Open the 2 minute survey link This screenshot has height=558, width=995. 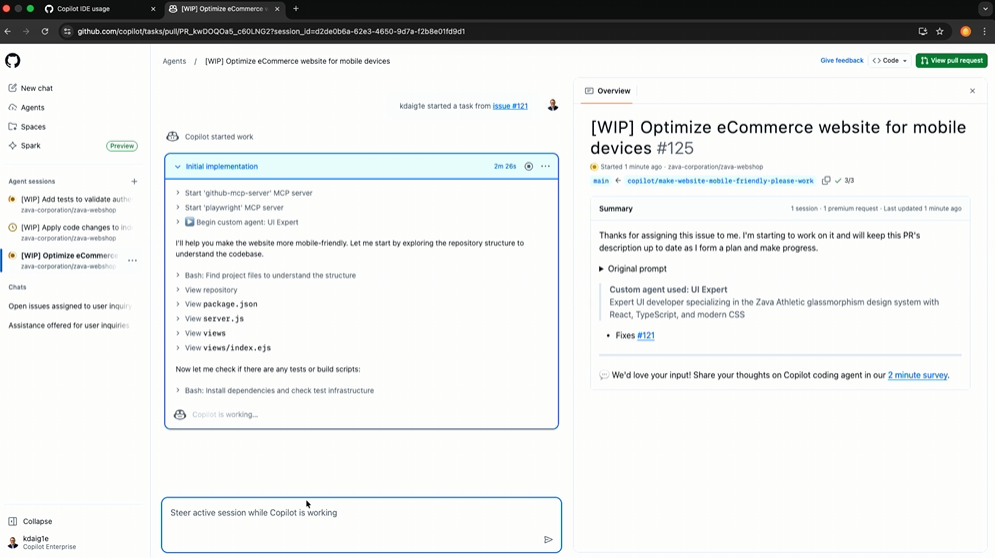pos(917,375)
